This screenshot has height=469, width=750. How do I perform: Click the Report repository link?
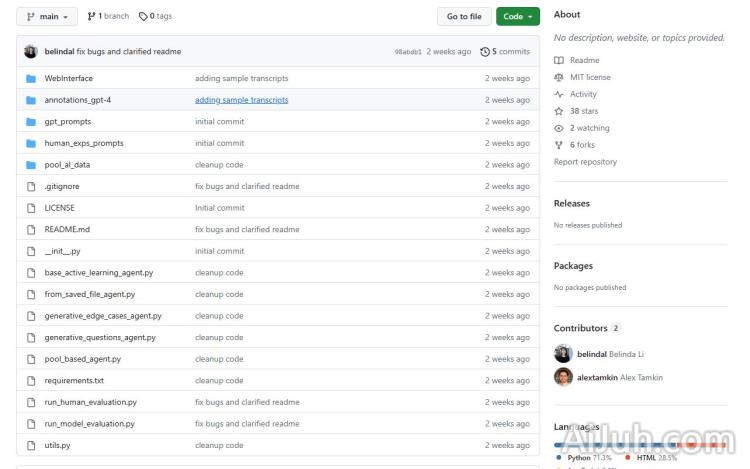click(x=585, y=162)
